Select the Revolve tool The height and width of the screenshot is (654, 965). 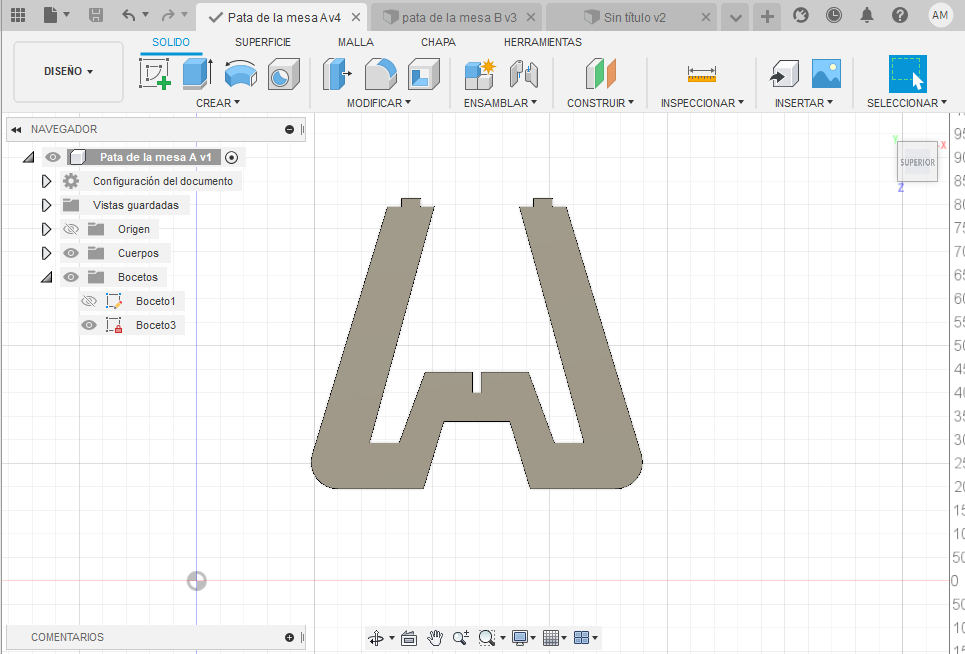point(240,71)
